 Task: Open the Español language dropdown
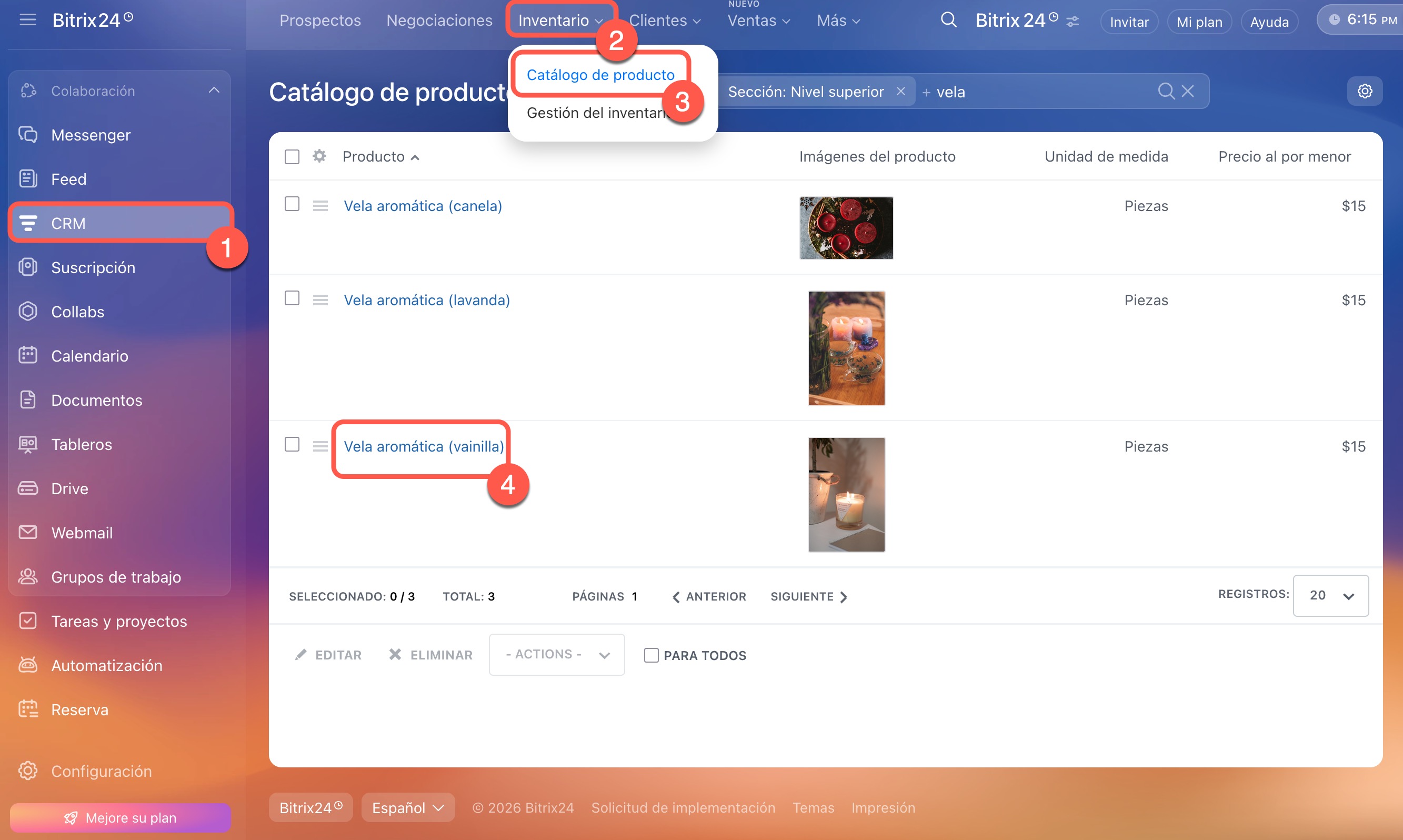tap(407, 808)
